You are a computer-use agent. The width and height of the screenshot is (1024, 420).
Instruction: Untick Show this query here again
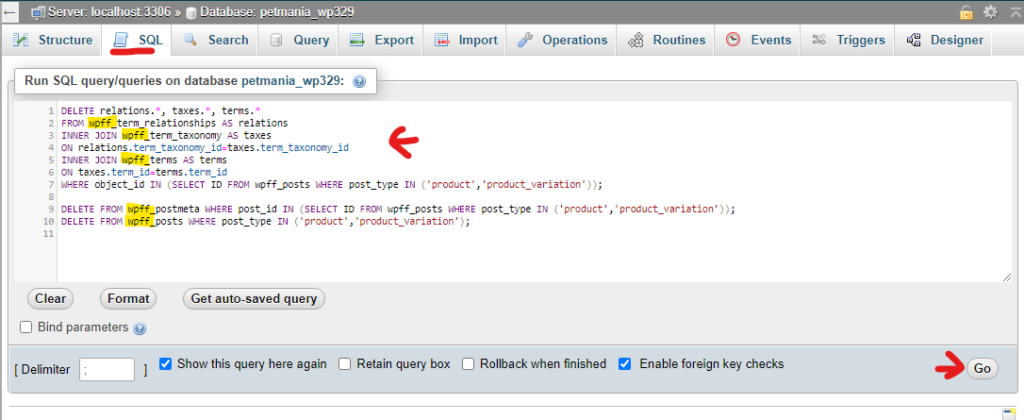click(x=165, y=364)
